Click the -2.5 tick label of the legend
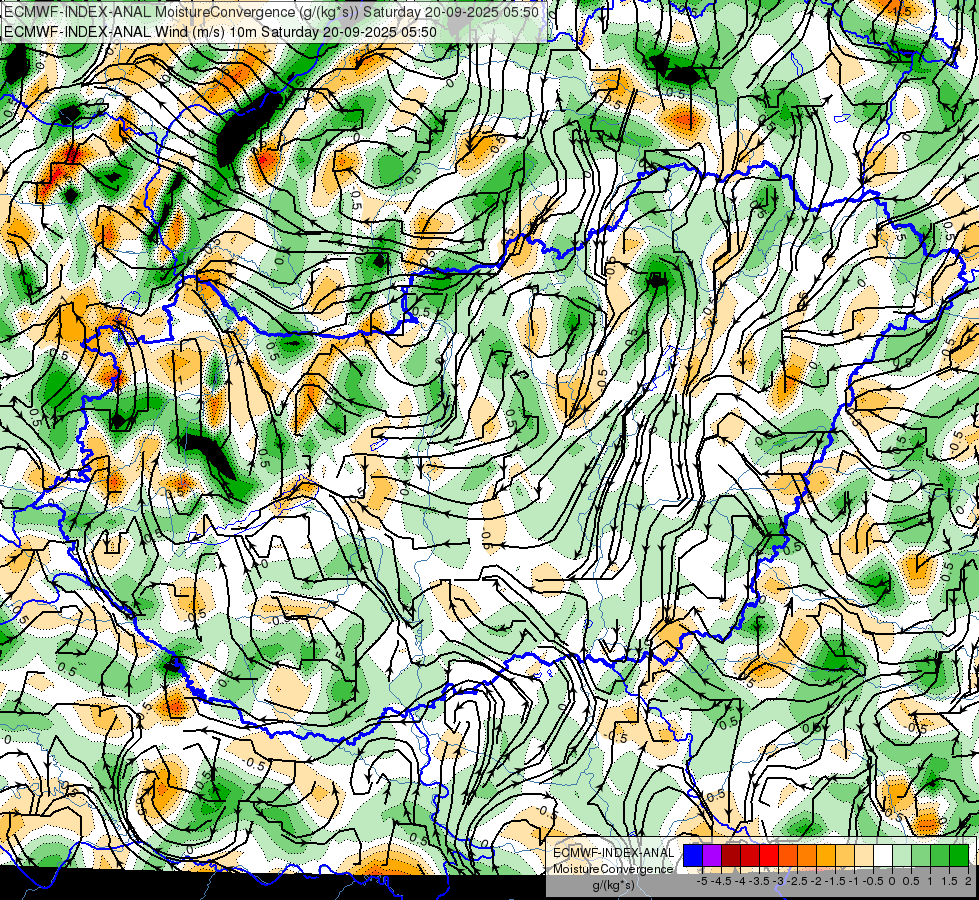979x900 pixels. point(797,881)
